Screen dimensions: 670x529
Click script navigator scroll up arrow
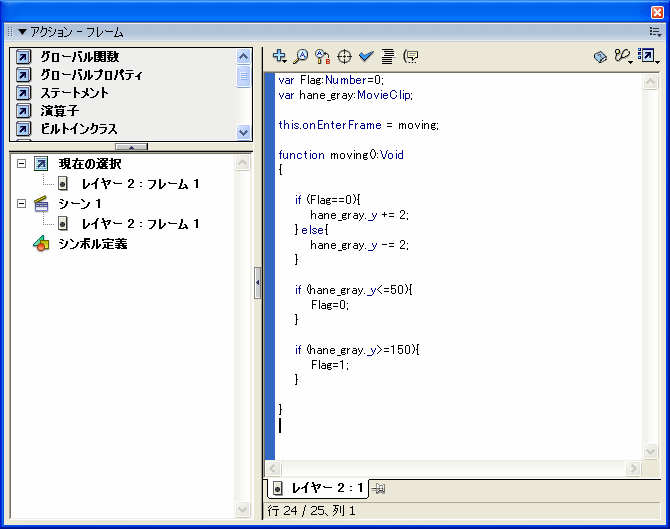pyautogui.click(x=242, y=163)
